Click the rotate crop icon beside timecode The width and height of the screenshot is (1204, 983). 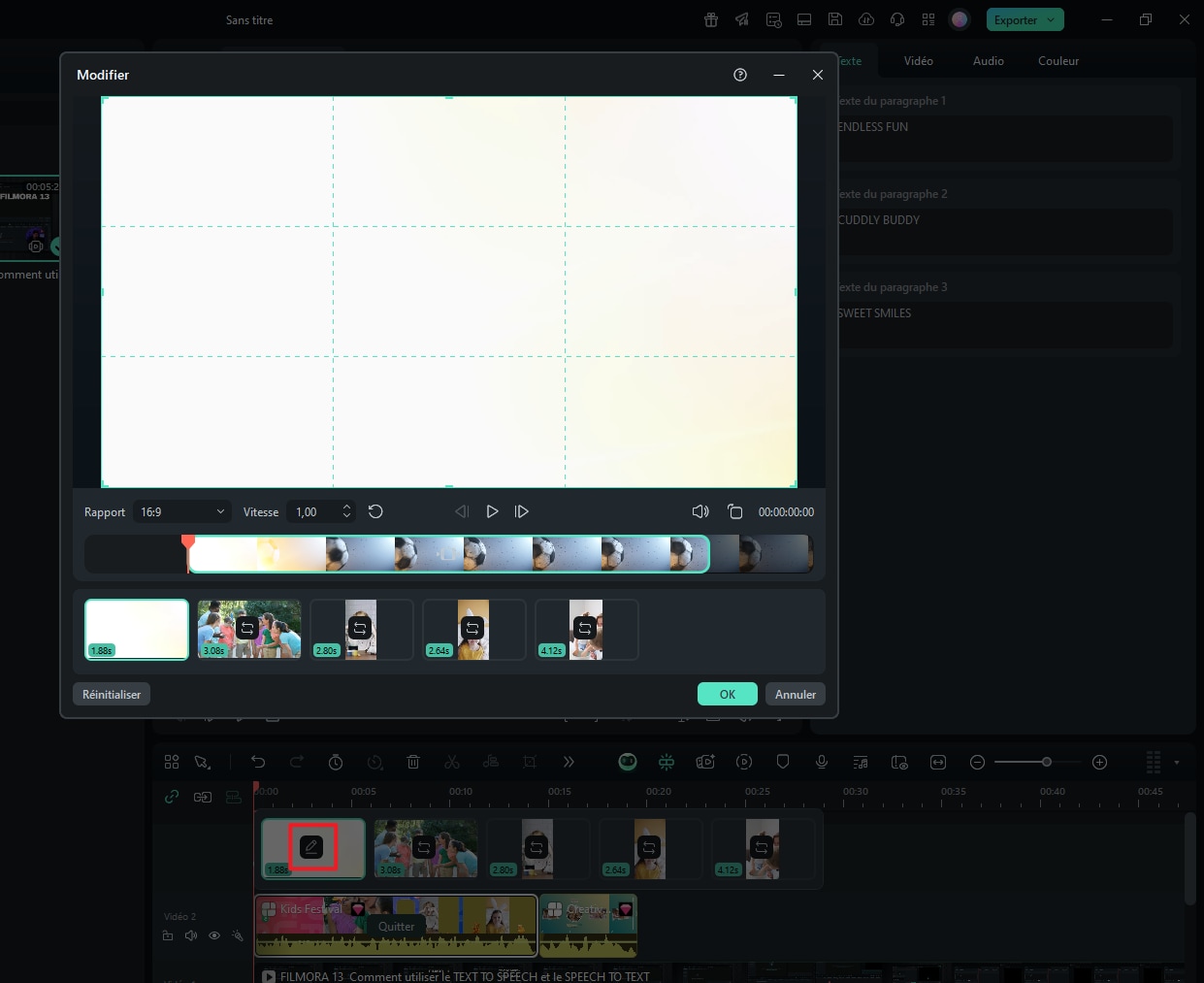(x=735, y=511)
